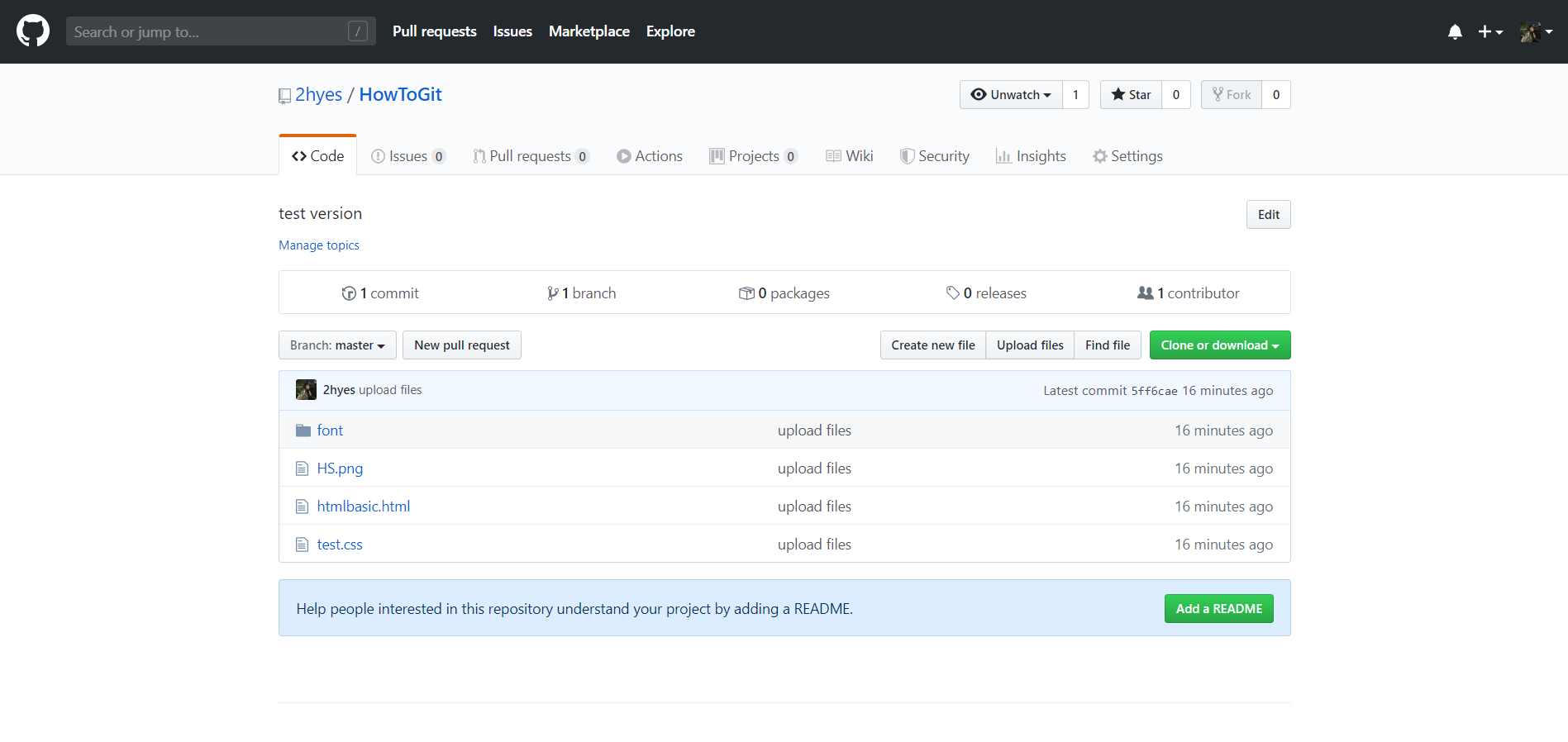Go to Explore

[670, 31]
